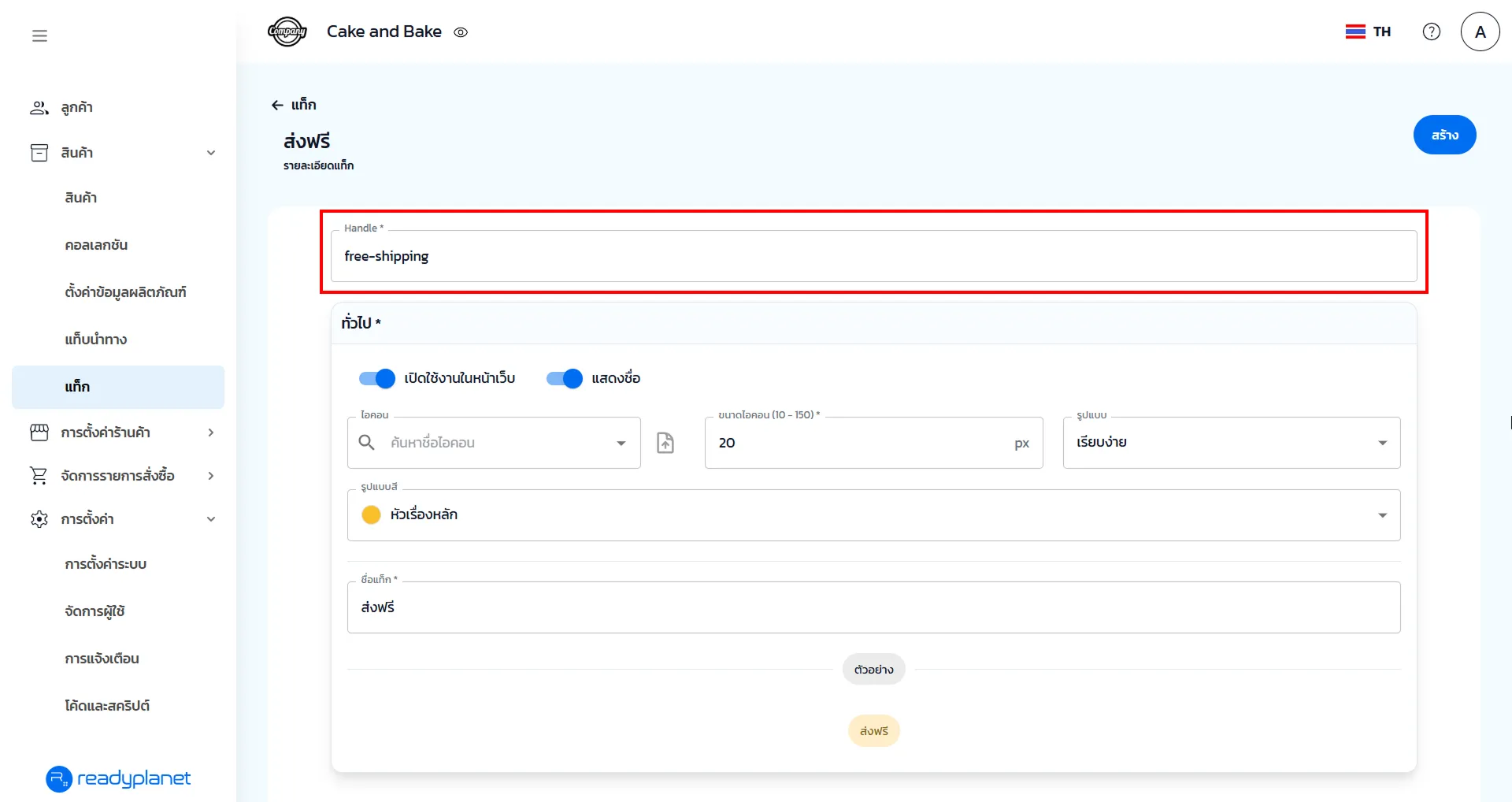The image size is (1512, 802).
Task: Click the hamburger menu icon
Action: pos(39,35)
